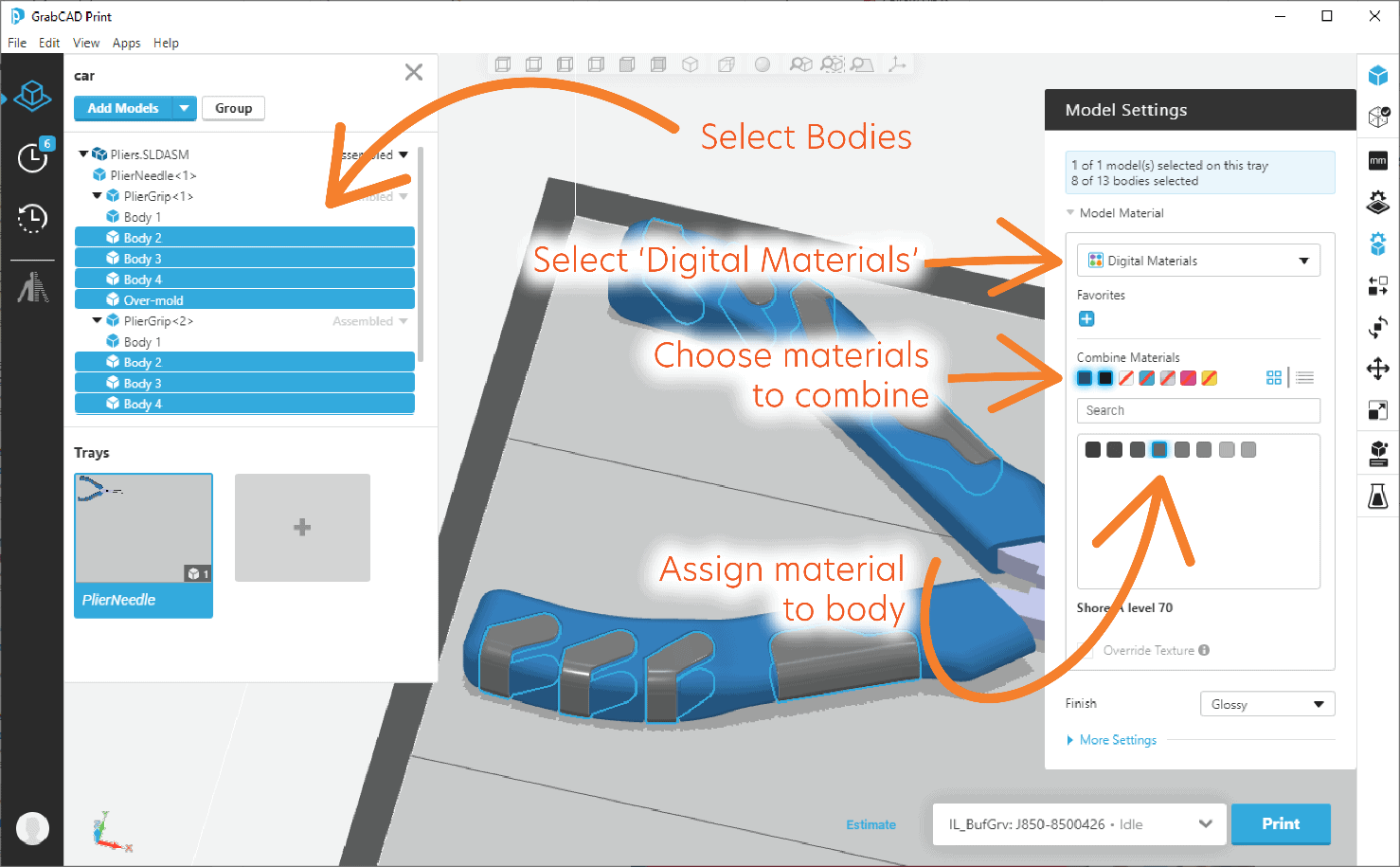Toggle the black material in Combine Materials

1105,378
